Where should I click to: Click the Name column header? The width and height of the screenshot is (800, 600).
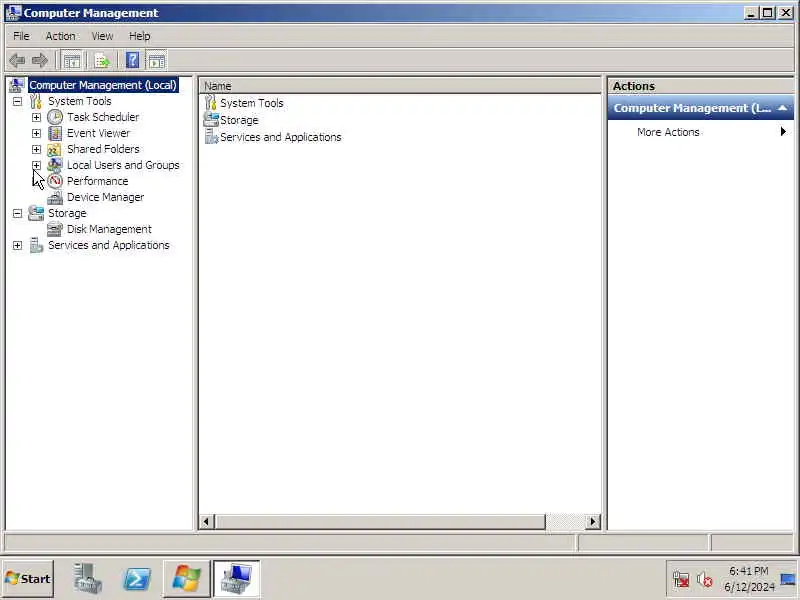[x=400, y=86]
